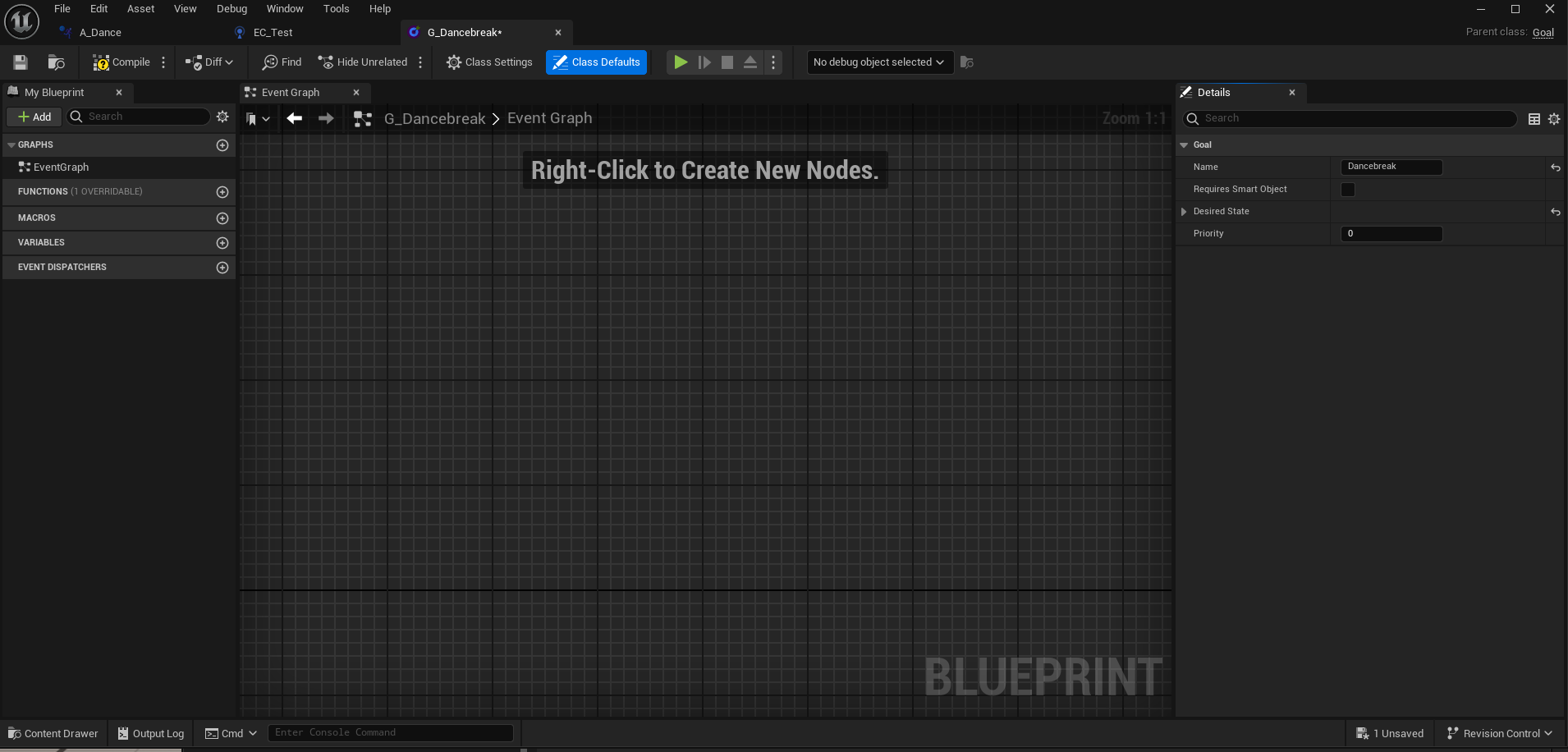The image size is (1568, 752).
Task: Click the advance single frame button
Action: click(x=704, y=62)
